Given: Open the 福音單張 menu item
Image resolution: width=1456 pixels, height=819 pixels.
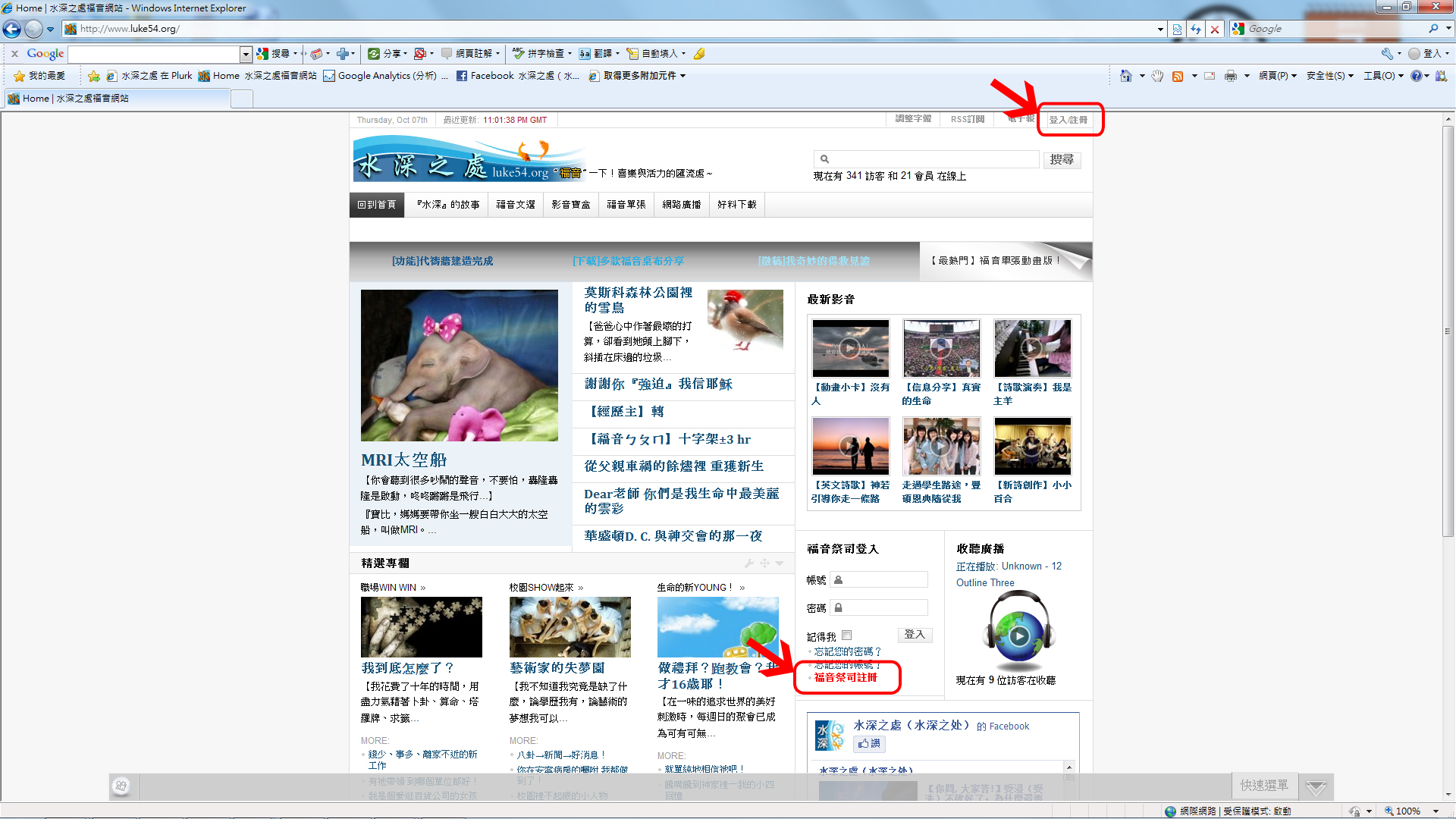Looking at the screenshot, I should tap(626, 205).
